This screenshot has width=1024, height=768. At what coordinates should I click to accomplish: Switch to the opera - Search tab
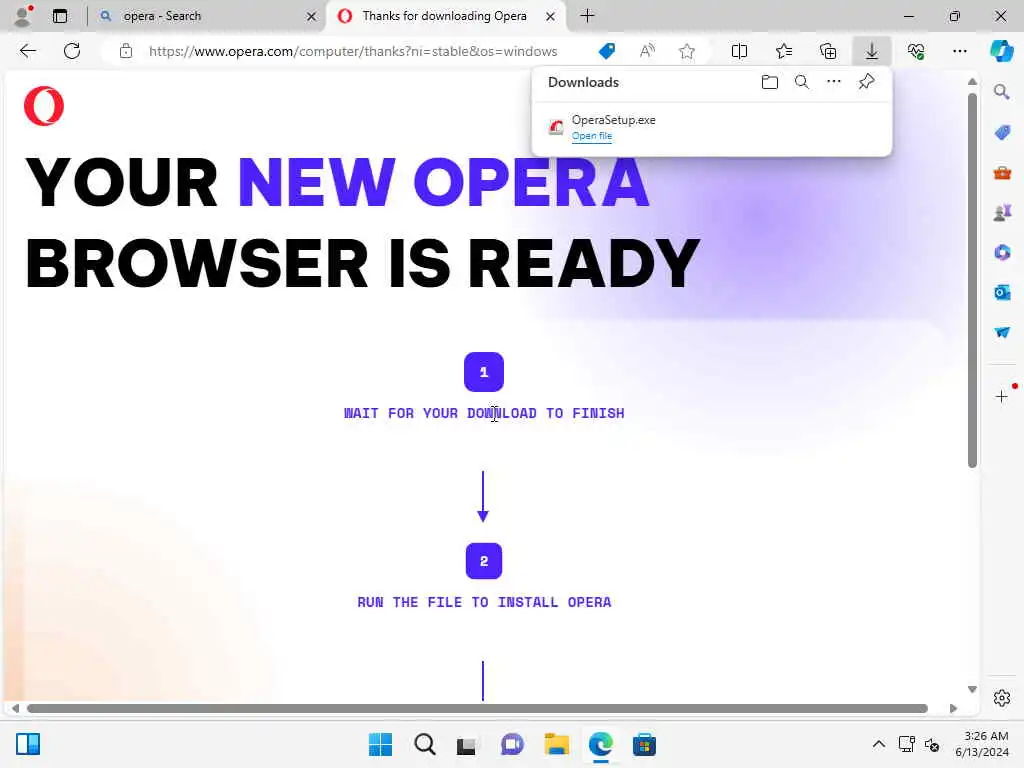[x=205, y=16]
